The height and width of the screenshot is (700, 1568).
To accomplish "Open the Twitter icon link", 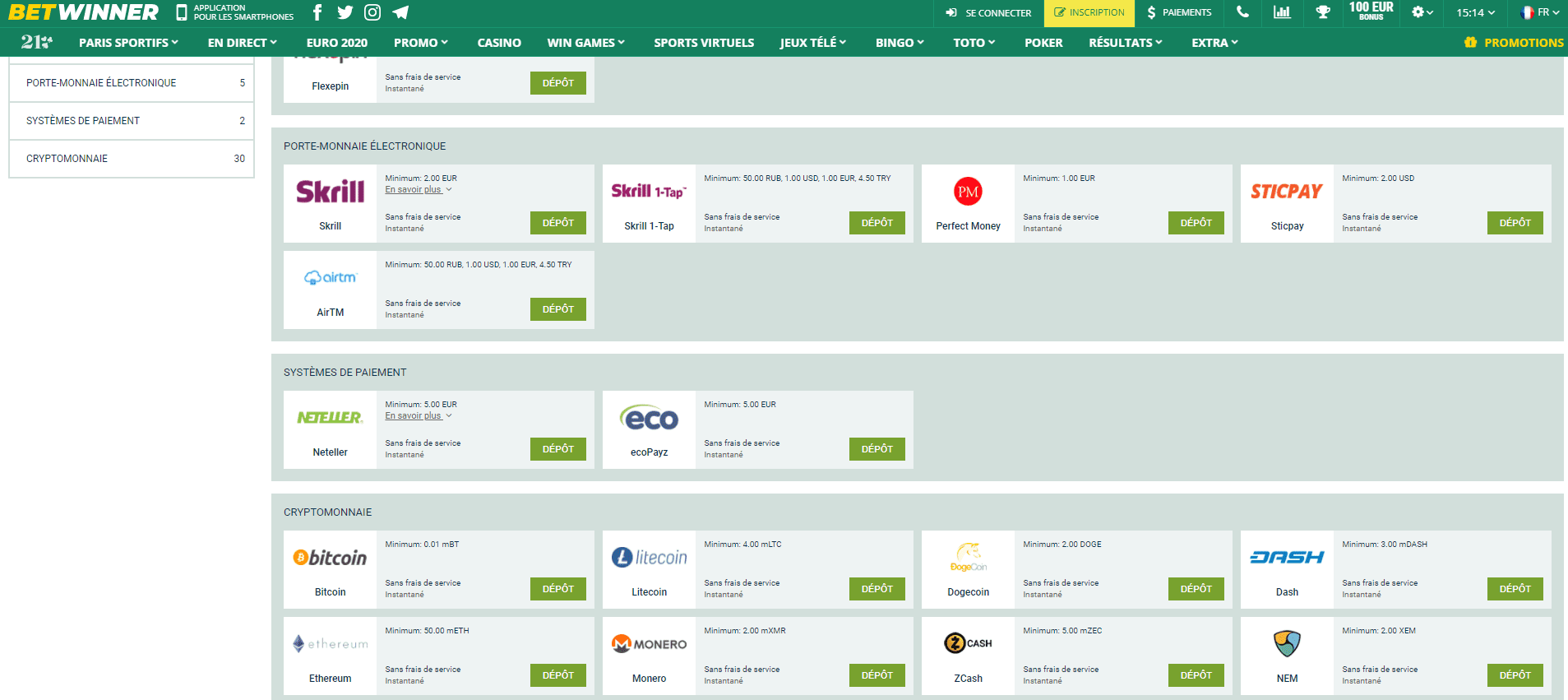I will click(345, 12).
